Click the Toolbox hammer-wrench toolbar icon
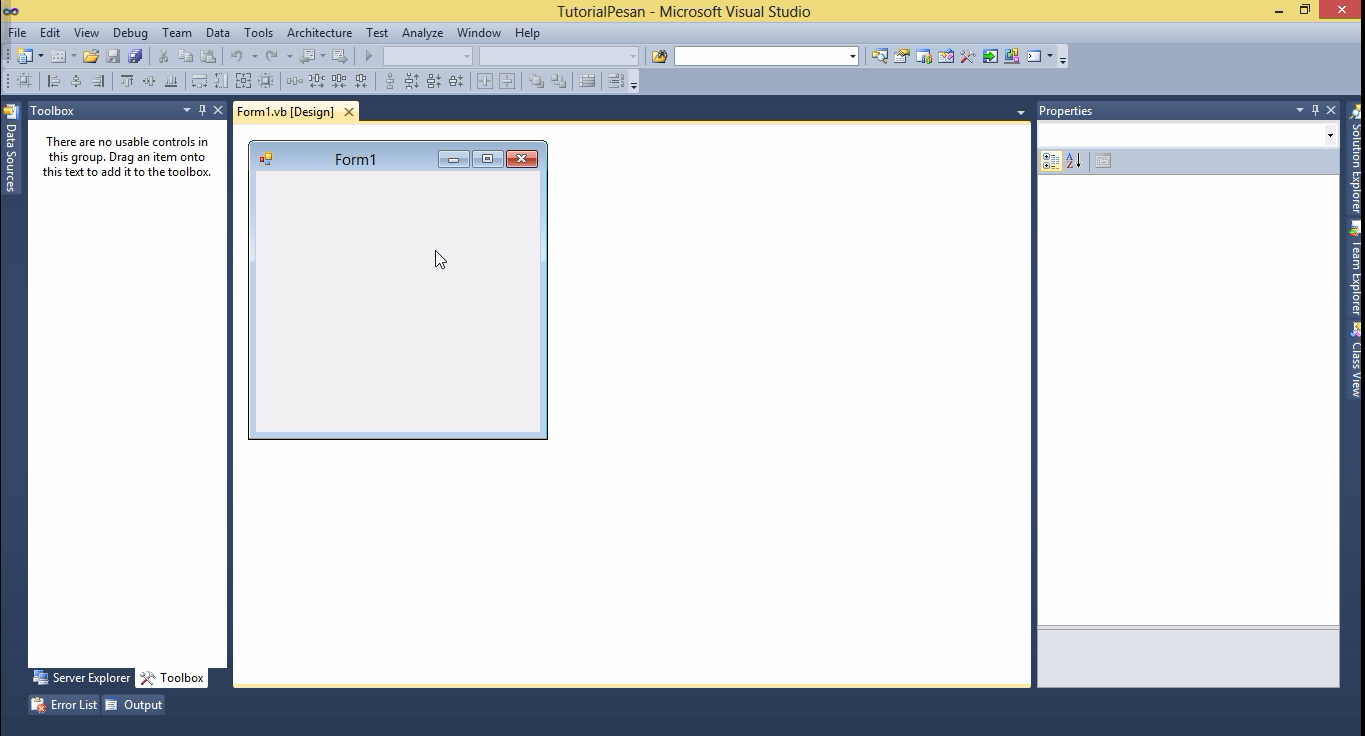The image size is (1365, 736). [968, 56]
